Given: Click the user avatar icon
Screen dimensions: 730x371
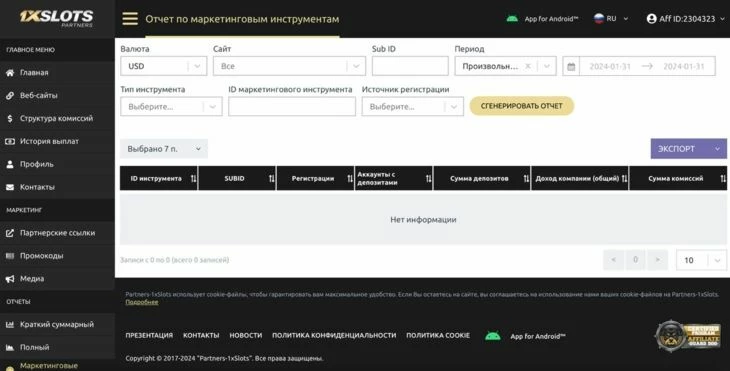Looking at the screenshot, I should coord(651,19).
